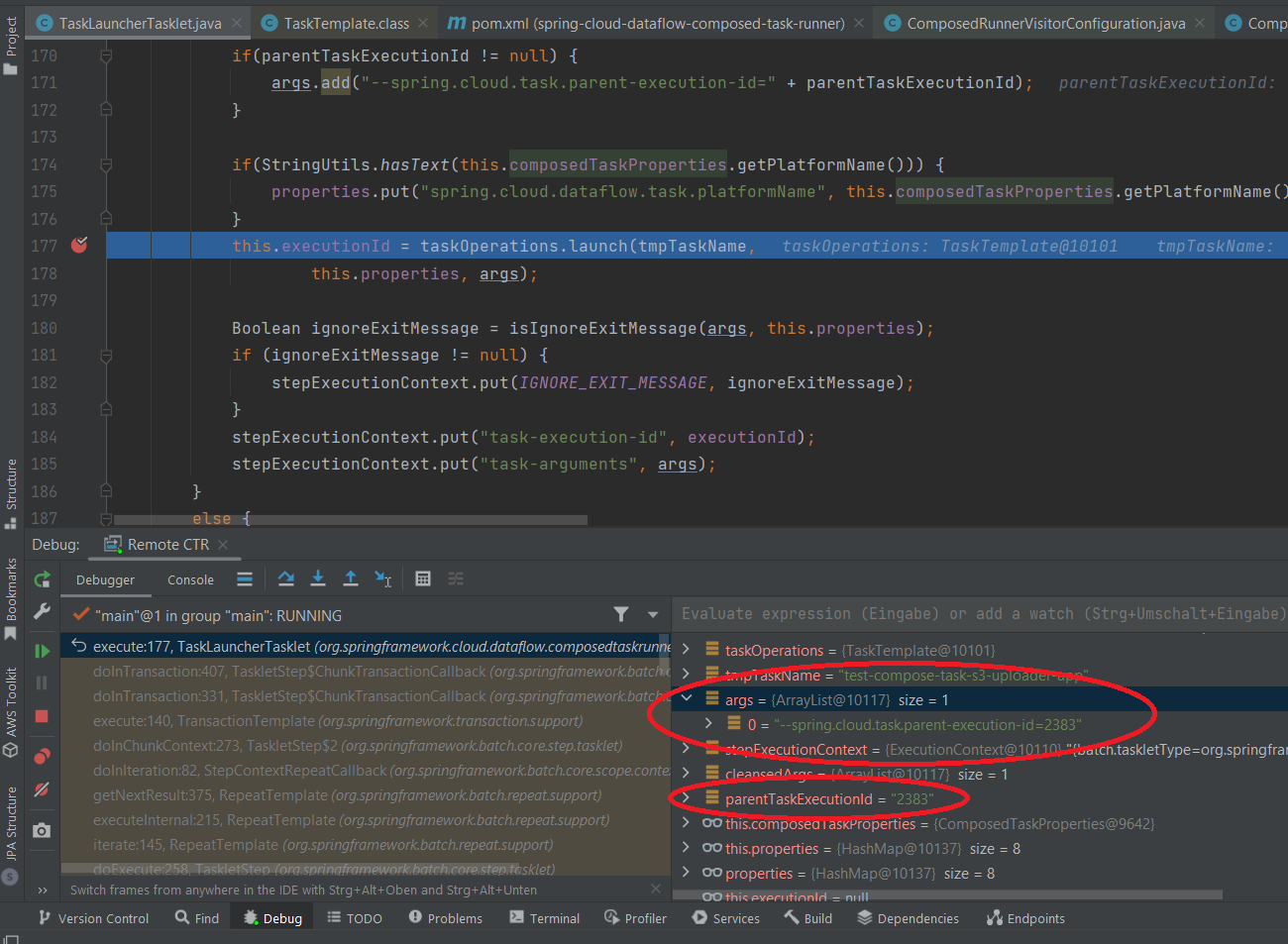Open AWS Toolkit side panel
1288x944 pixels.
click(x=11, y=712)
